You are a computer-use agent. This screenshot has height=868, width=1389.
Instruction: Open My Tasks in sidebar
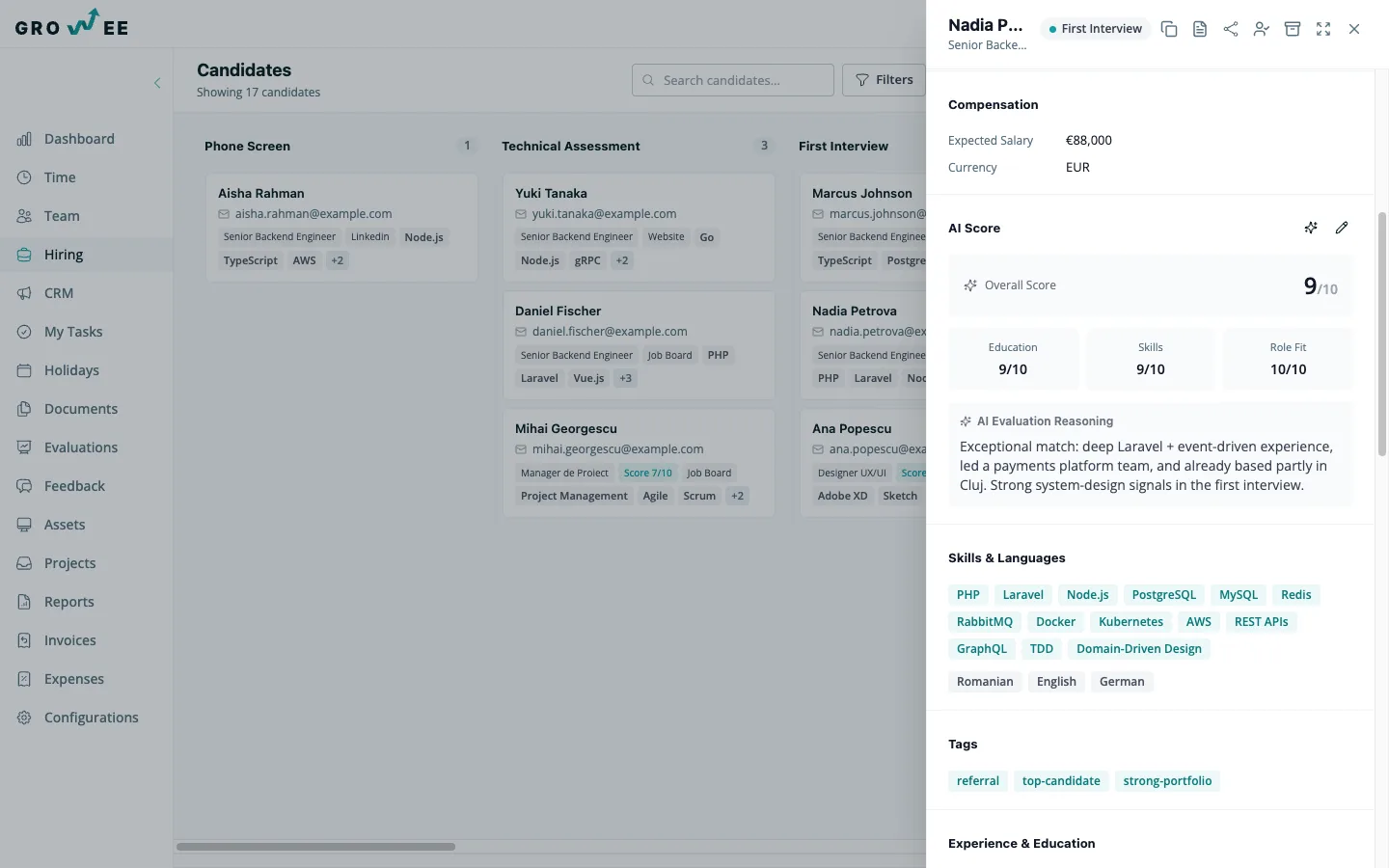87,332
